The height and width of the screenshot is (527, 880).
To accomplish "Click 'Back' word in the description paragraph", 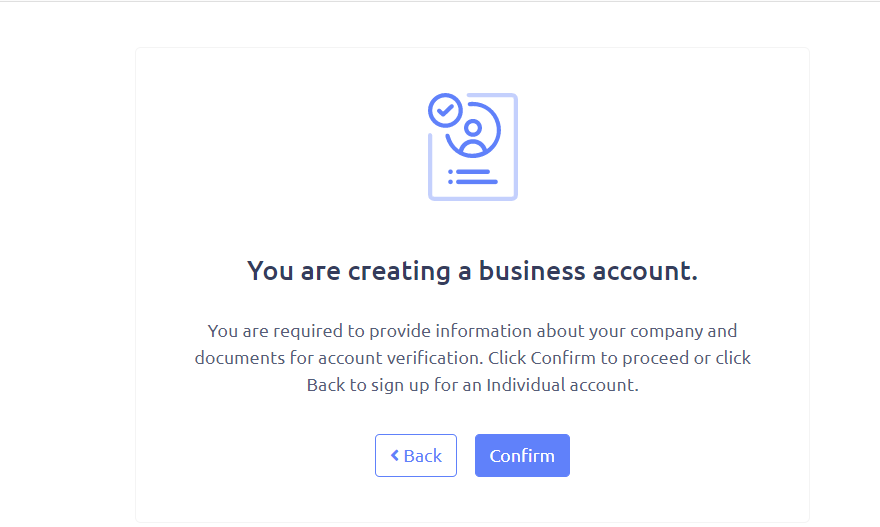I will point(326,385).
